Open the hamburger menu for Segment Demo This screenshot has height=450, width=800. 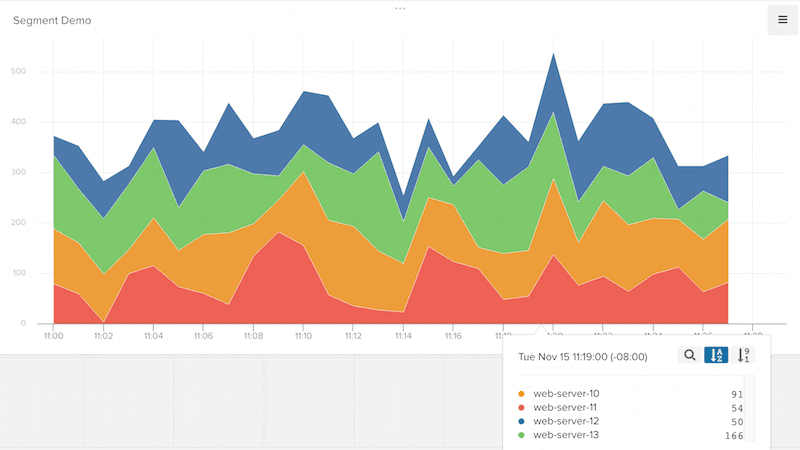(x=782, y=20)
